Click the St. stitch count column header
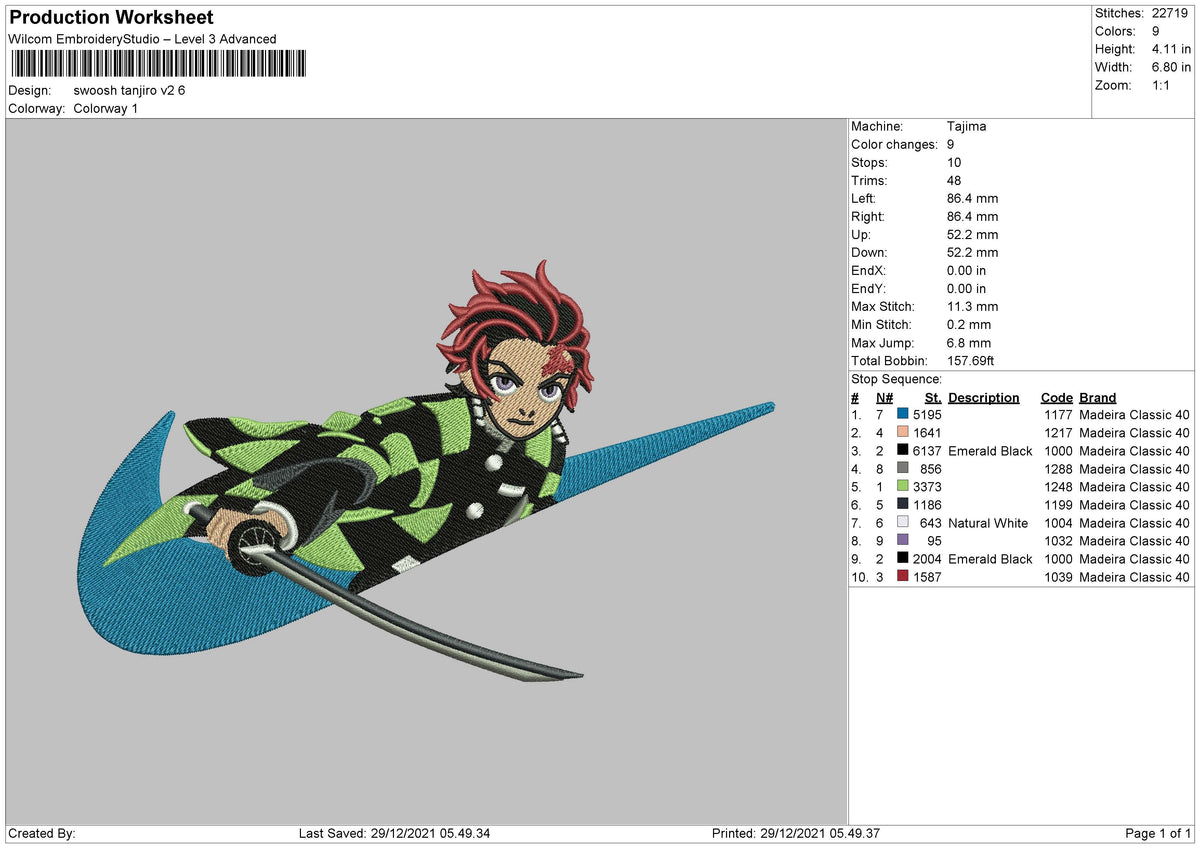Viewport: 1200px width, 848px height. coord(933,397)
